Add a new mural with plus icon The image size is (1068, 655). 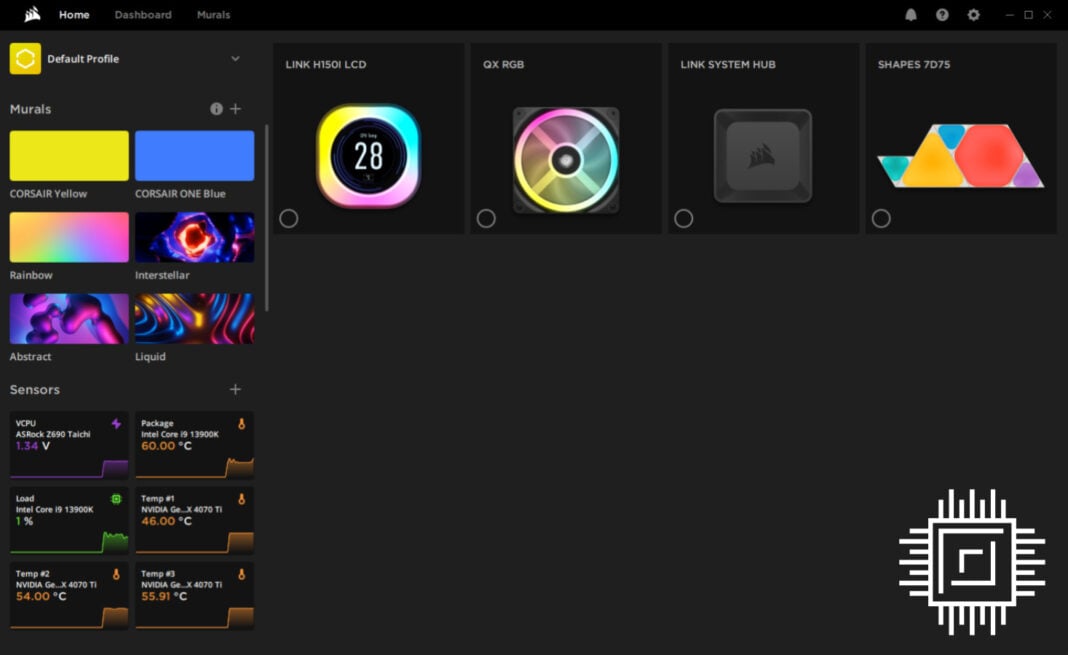click(x=236, y=109)
